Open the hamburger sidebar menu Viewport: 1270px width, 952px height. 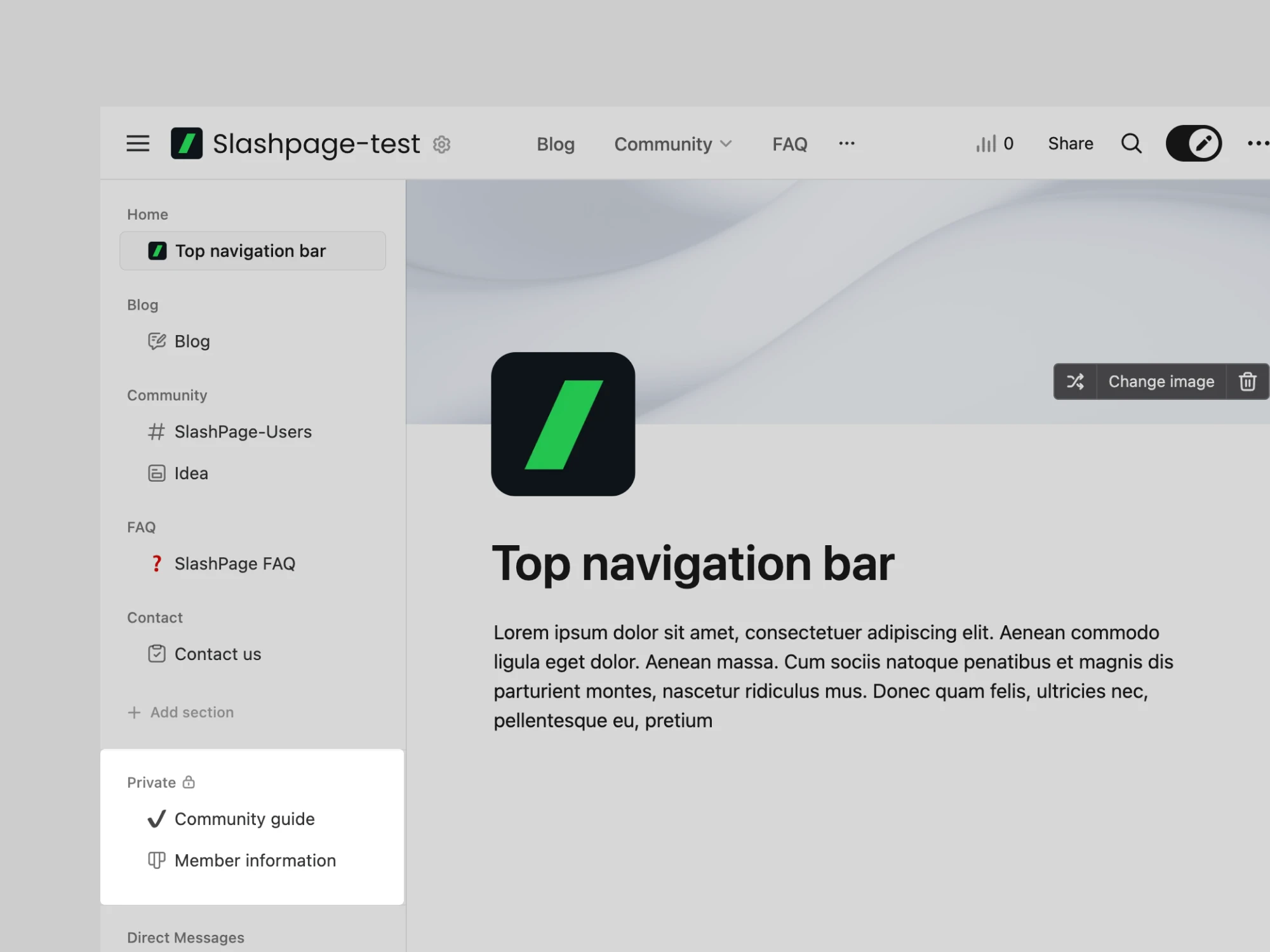click(138, 143)
